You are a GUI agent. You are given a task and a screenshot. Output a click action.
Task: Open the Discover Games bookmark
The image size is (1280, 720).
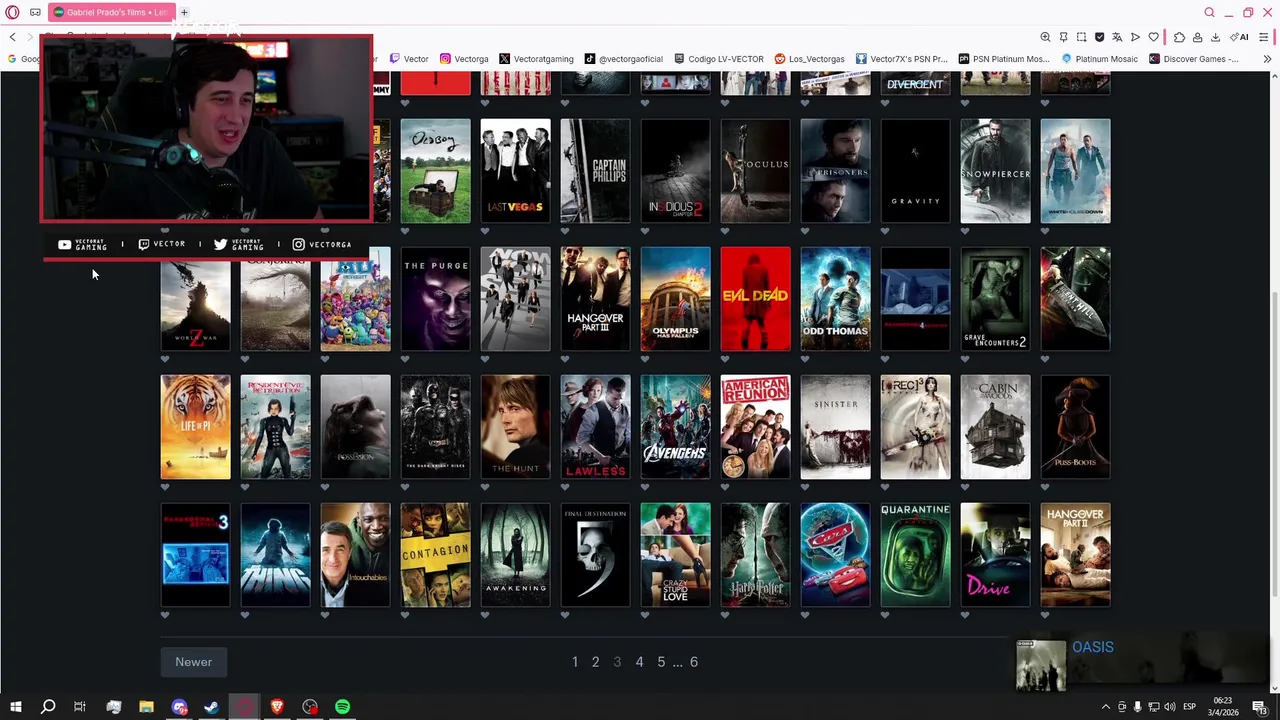1193,59
